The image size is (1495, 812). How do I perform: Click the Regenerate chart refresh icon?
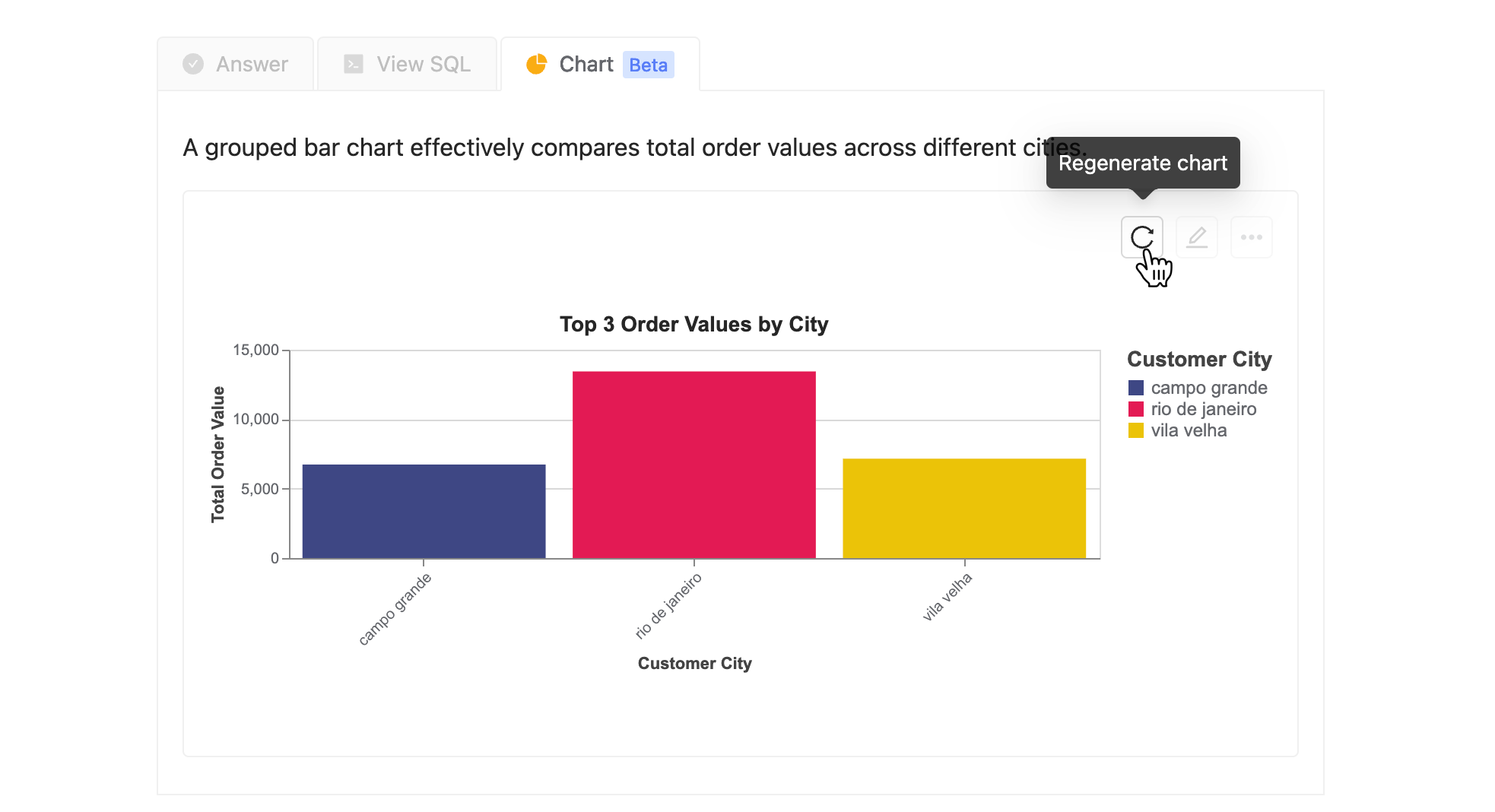[1141, 237]
